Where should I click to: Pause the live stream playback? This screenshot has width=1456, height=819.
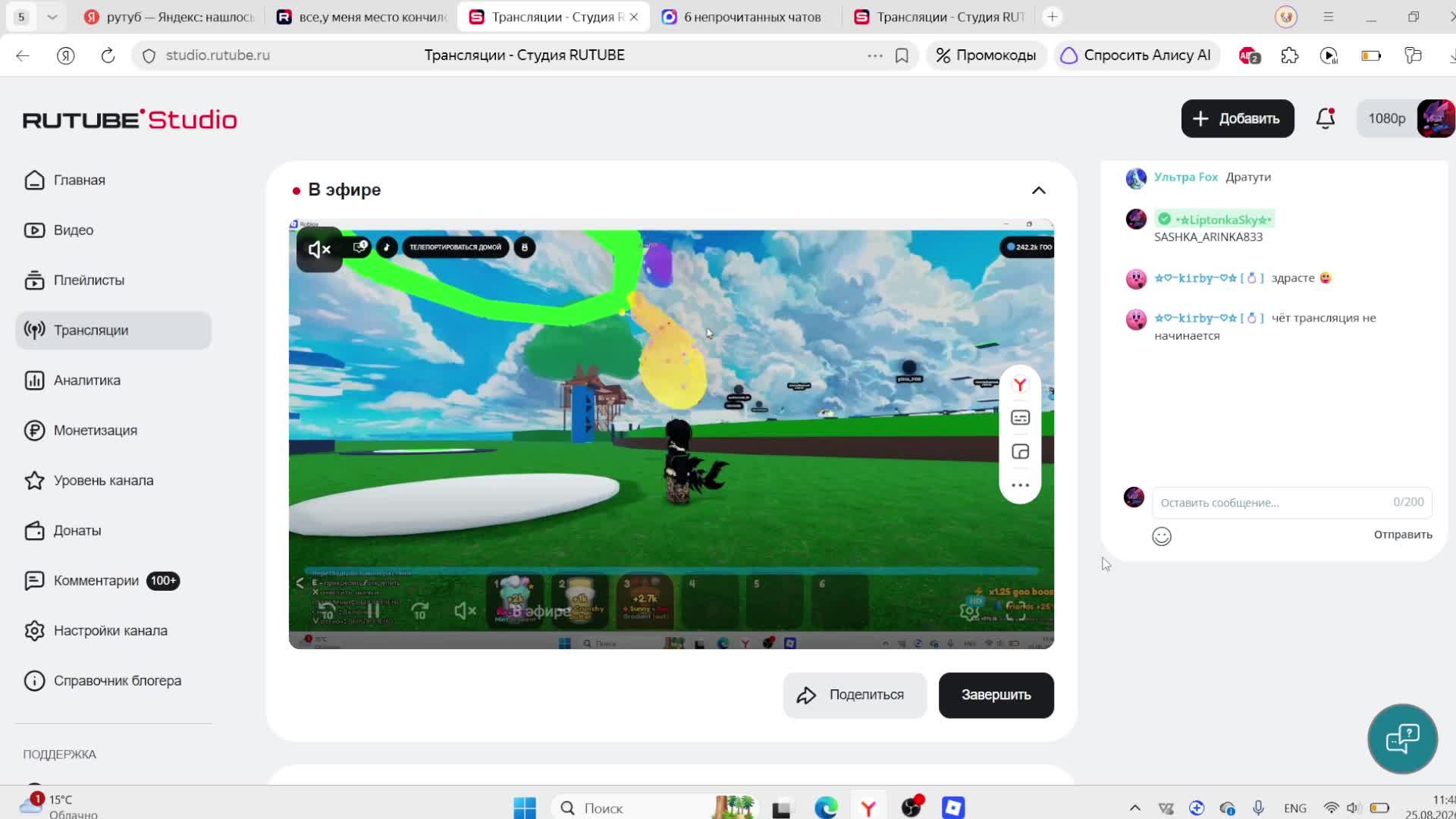373,611
